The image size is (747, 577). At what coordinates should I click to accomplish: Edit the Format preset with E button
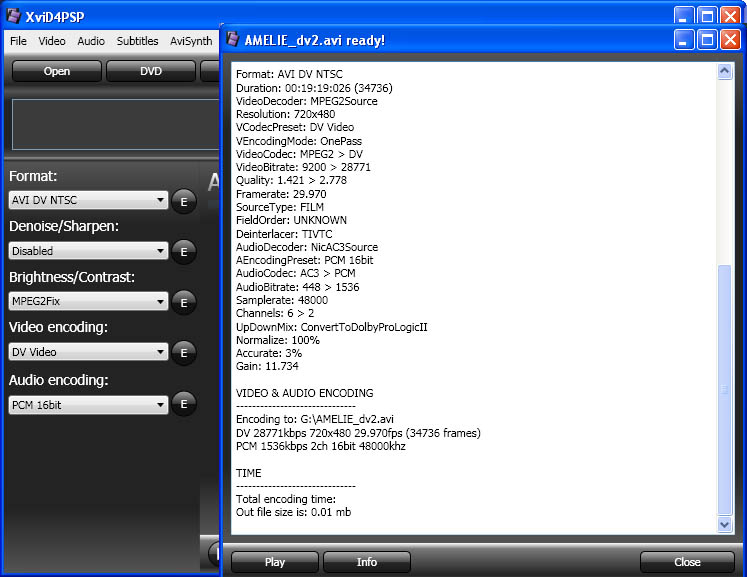(x=183, y=202)
